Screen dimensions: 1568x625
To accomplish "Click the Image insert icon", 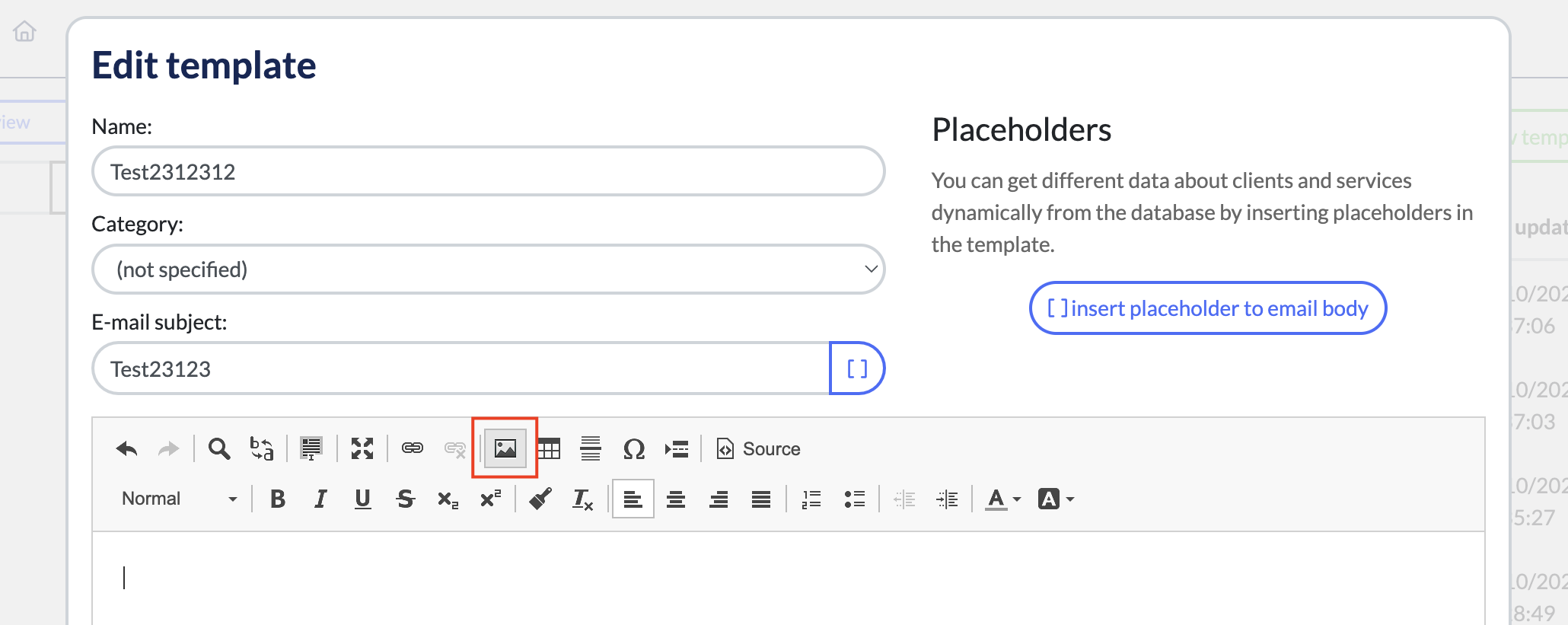I will click(505, 449).
